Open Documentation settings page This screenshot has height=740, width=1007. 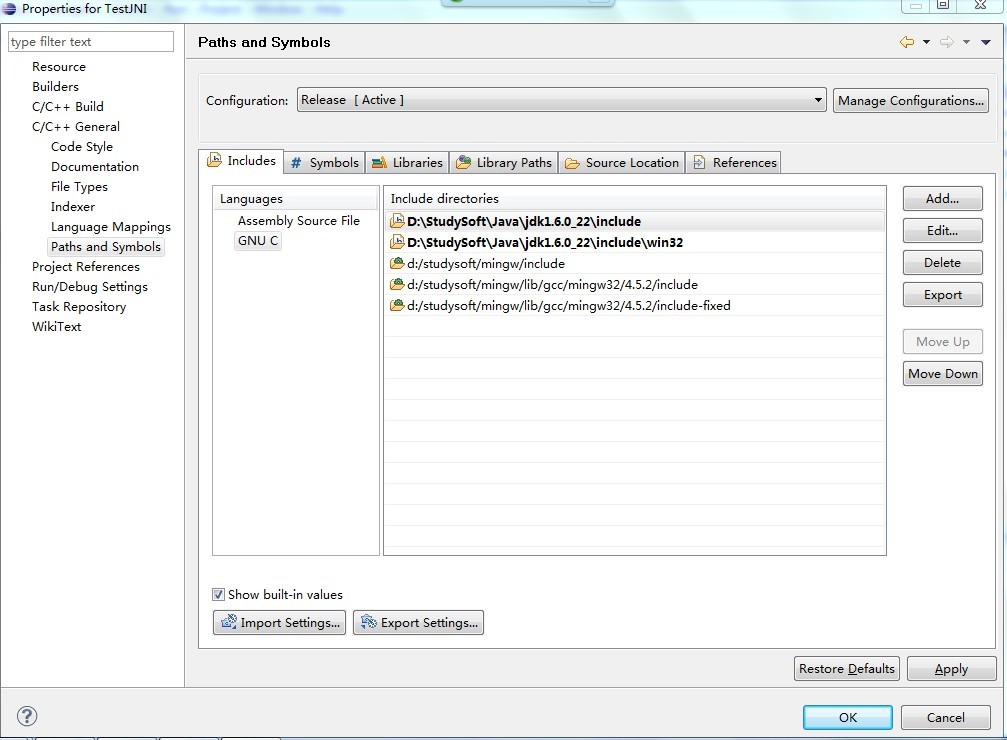tap(94, 166)
